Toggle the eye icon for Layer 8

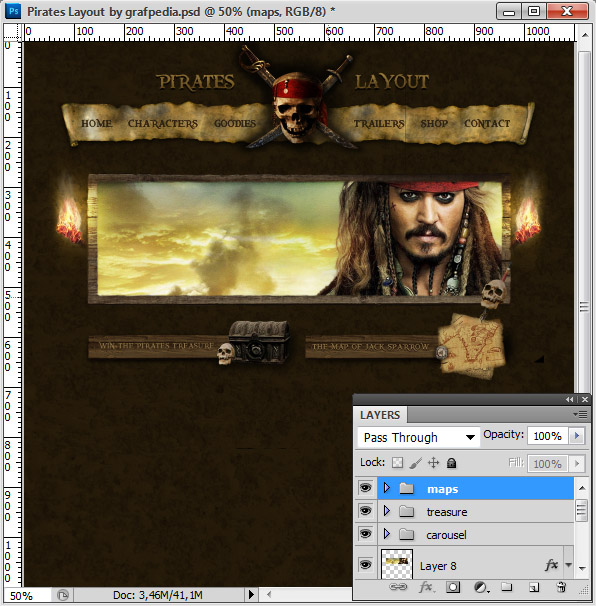365,565
